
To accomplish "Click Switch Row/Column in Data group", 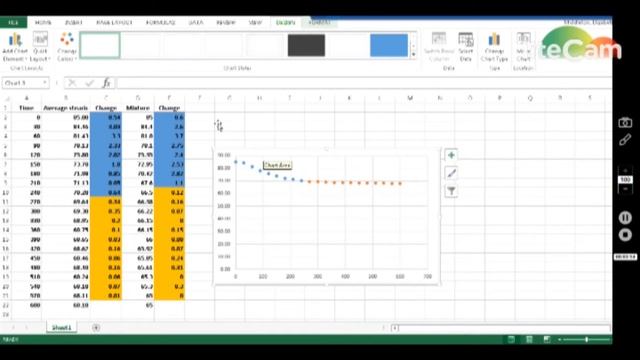I will pyautogui.click(x=439, y=47).
